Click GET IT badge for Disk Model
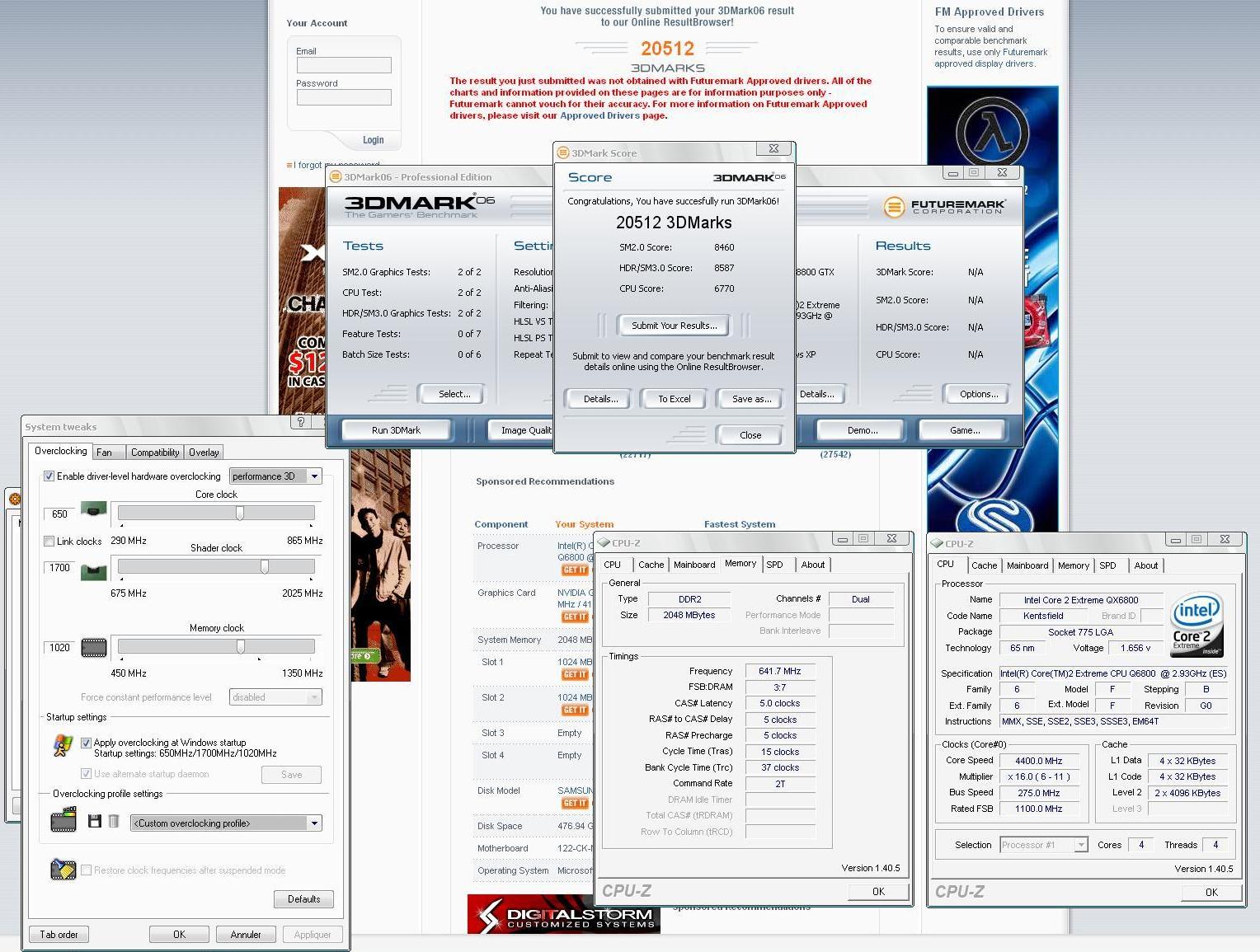The width and height of the screenshot is (1260, 952). click(x=575, y=803)
